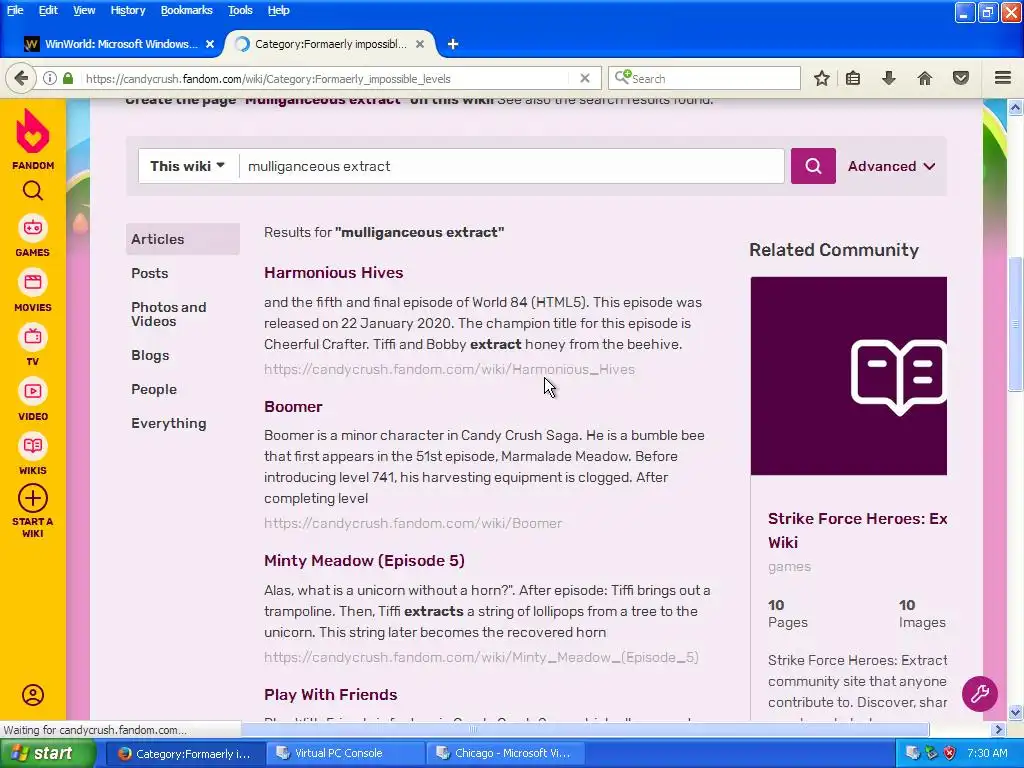Select the Photos and Videos filter
Screen dimensions: 1024x768
pos(168,314)
